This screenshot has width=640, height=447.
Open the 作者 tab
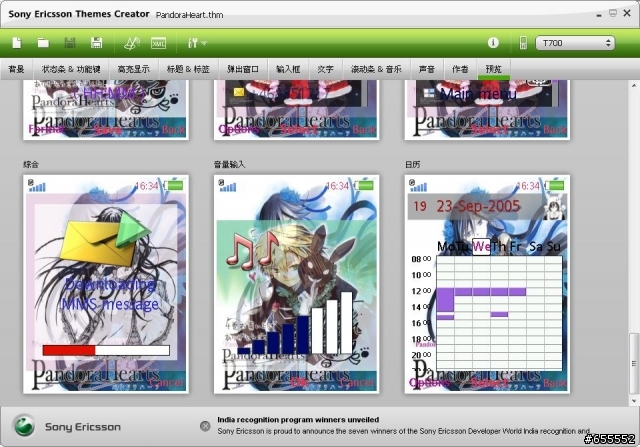point(460,69)
